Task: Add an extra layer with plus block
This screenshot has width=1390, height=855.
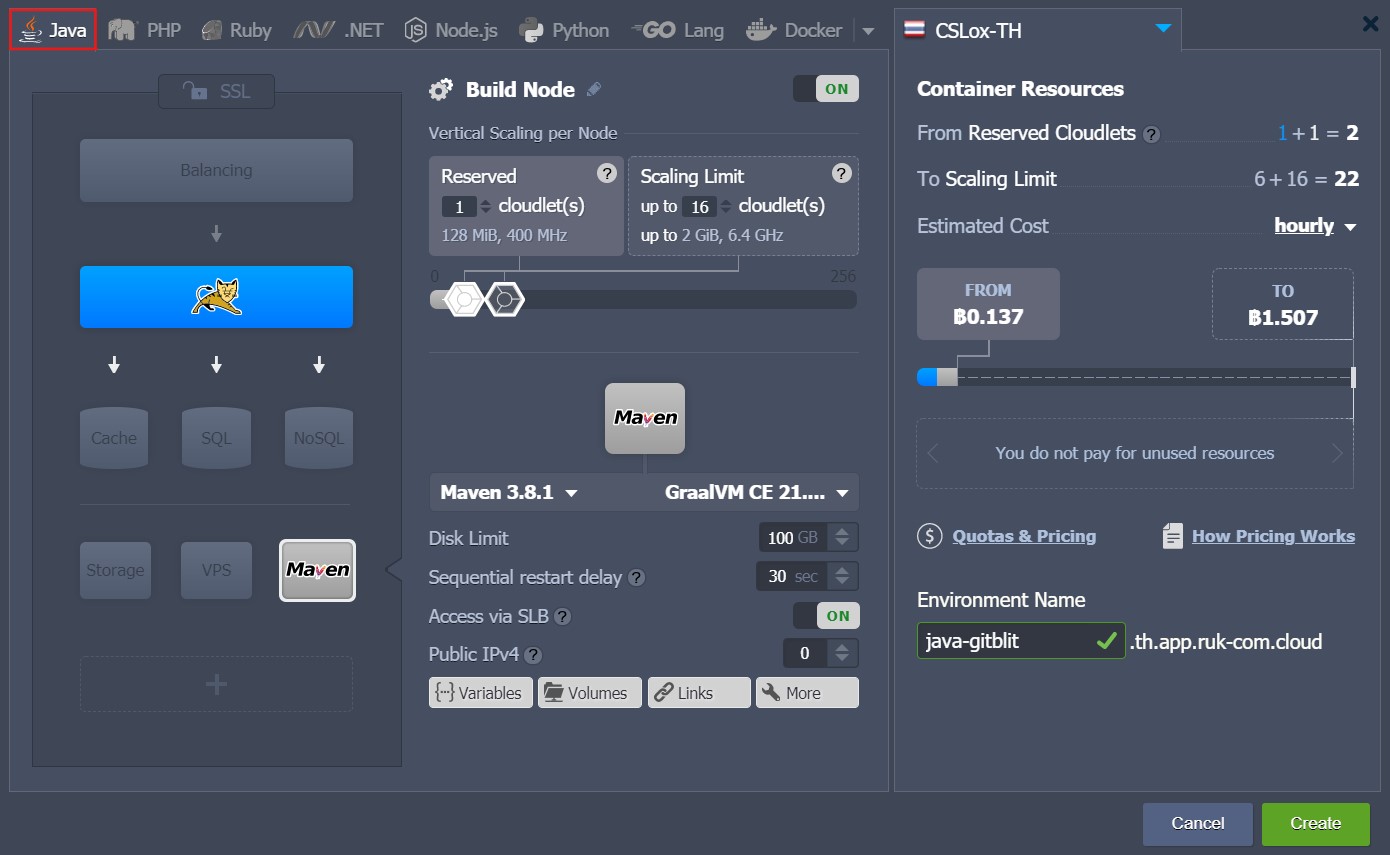Action: (x=216, y=684)
